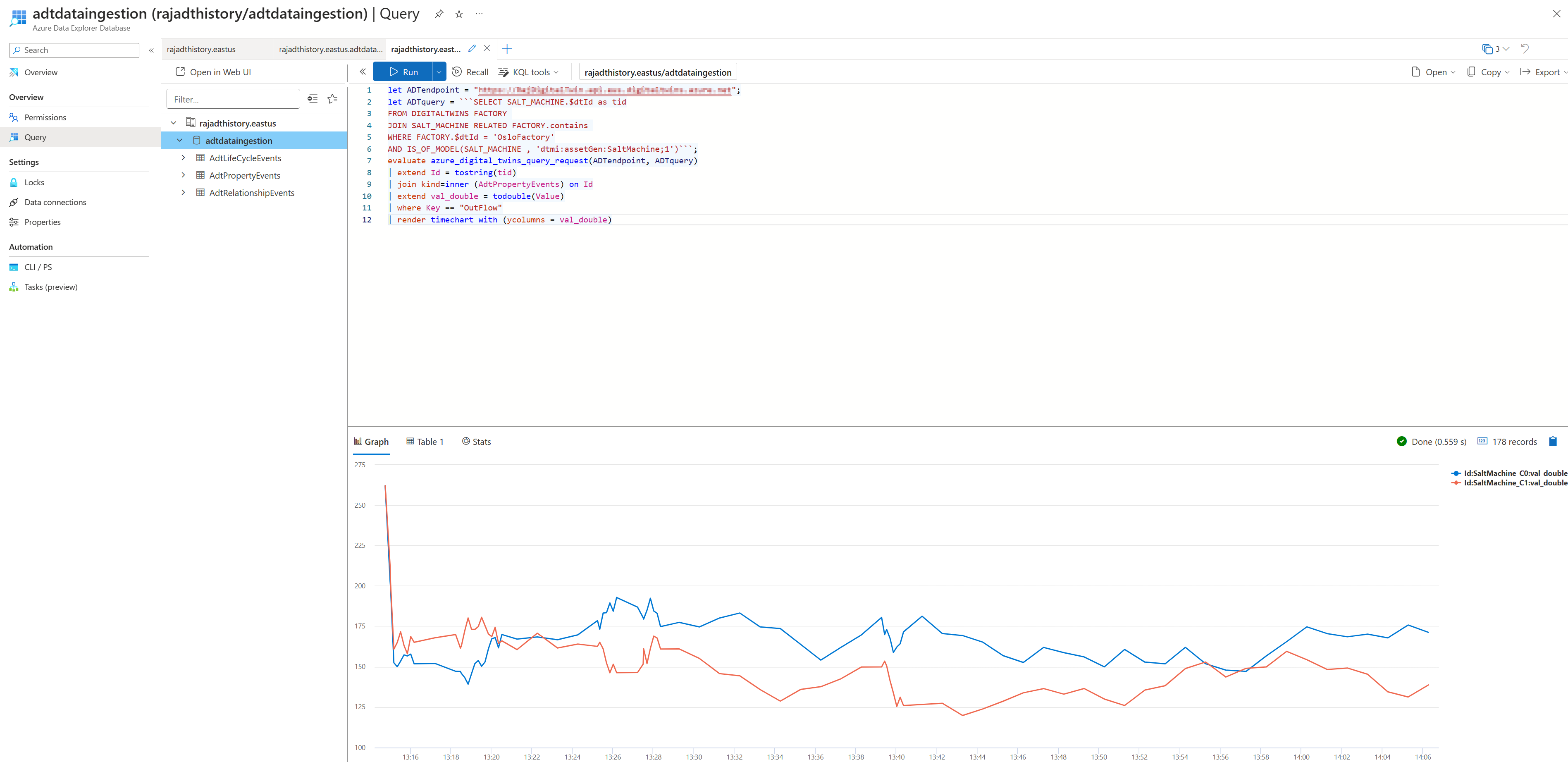Pin the query blade to dashboard
This screenshot has width=1568, height=762.
pyautogui.click(x=438, y=14)
